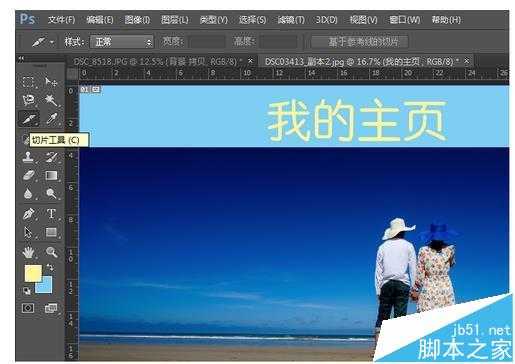The width and height of the screenshot is (515, 364).
Task: Open the 文件(F) menu
Action: point(61,20)
